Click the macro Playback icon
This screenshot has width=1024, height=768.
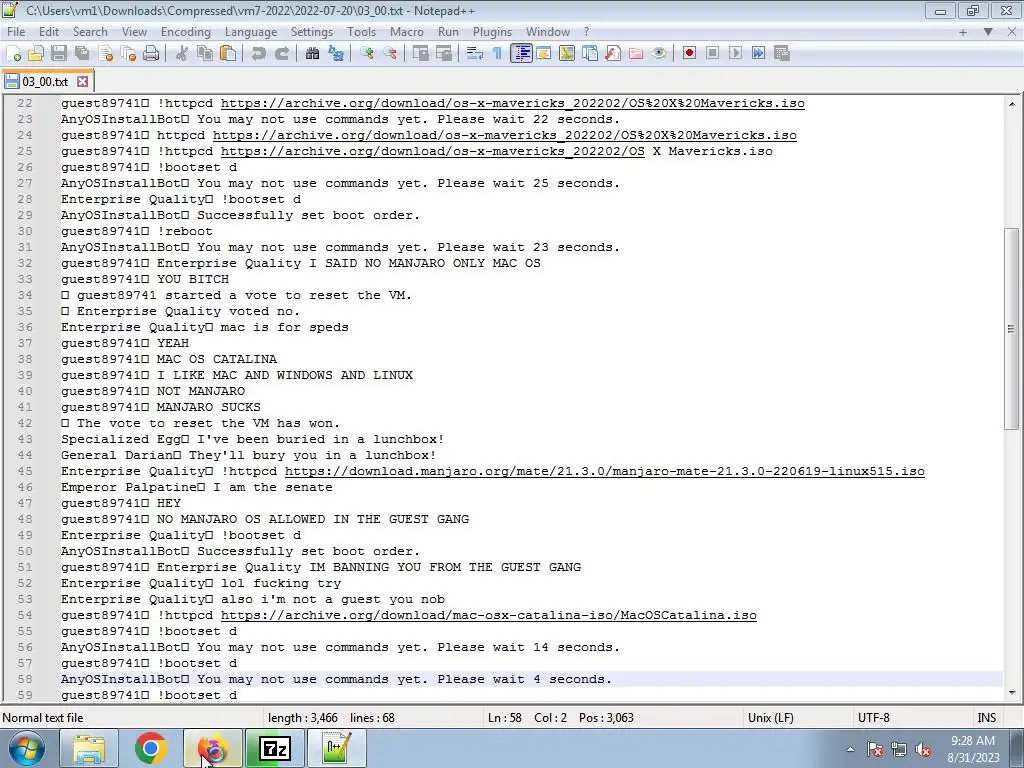(735, 54)
